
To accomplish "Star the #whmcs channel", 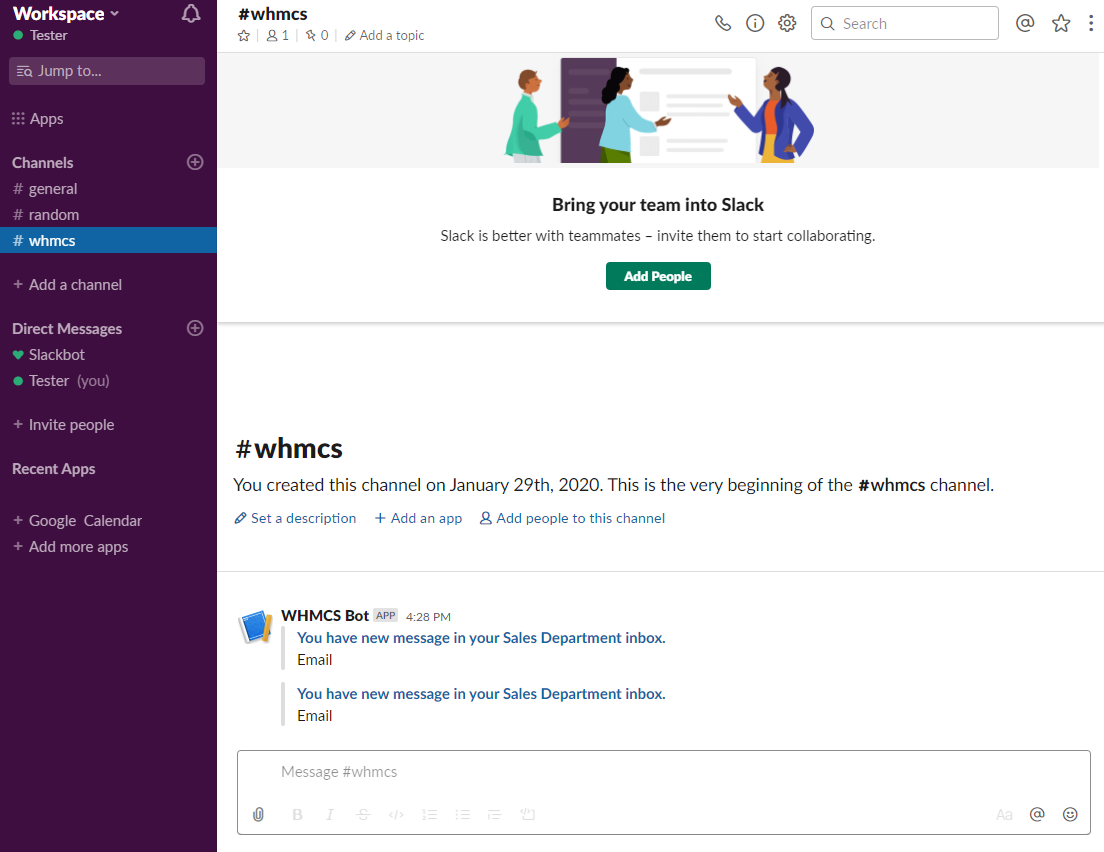I will point(244,35).
